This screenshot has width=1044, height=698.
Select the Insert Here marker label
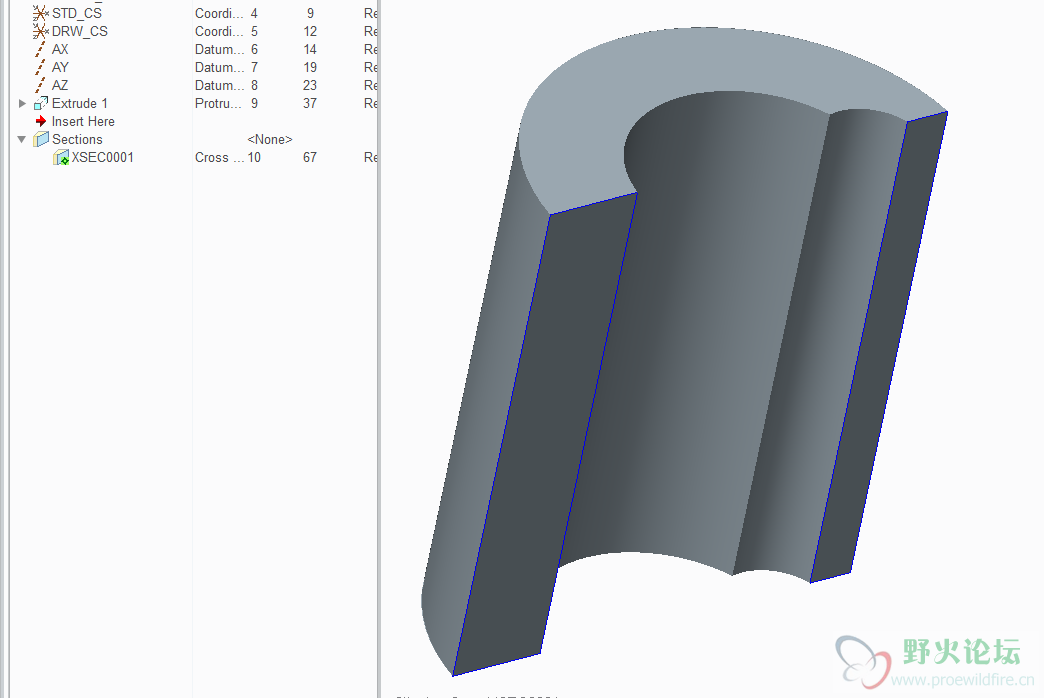83,121
